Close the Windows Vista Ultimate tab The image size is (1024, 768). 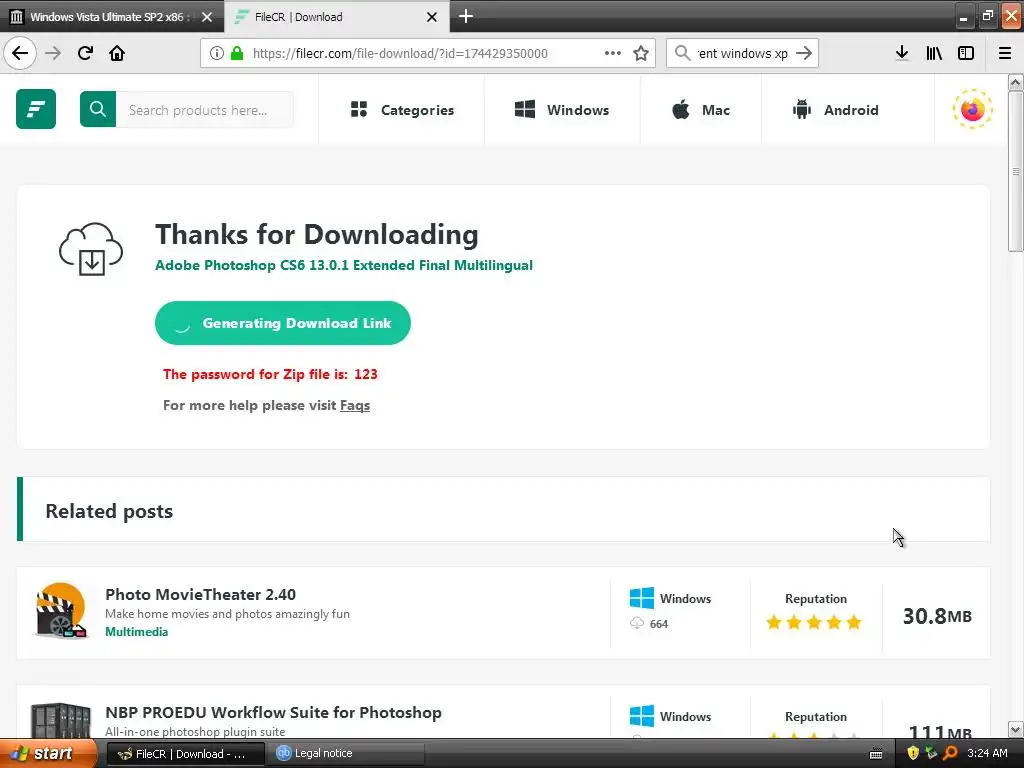(x=207, y=17)
